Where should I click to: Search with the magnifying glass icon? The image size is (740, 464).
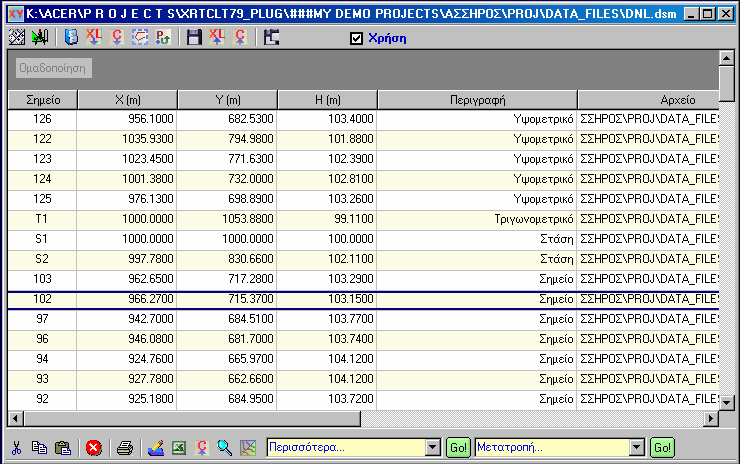pyautogui.click(x=225, y=447)
